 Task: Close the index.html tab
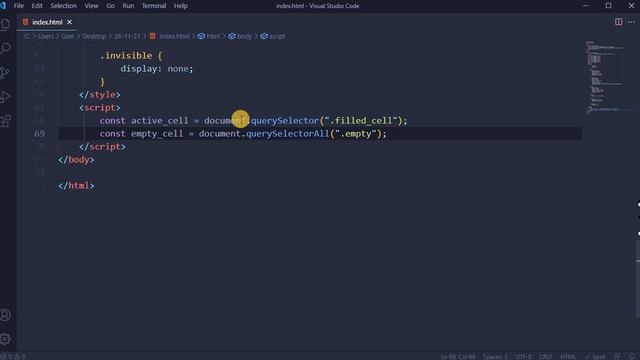69,22
